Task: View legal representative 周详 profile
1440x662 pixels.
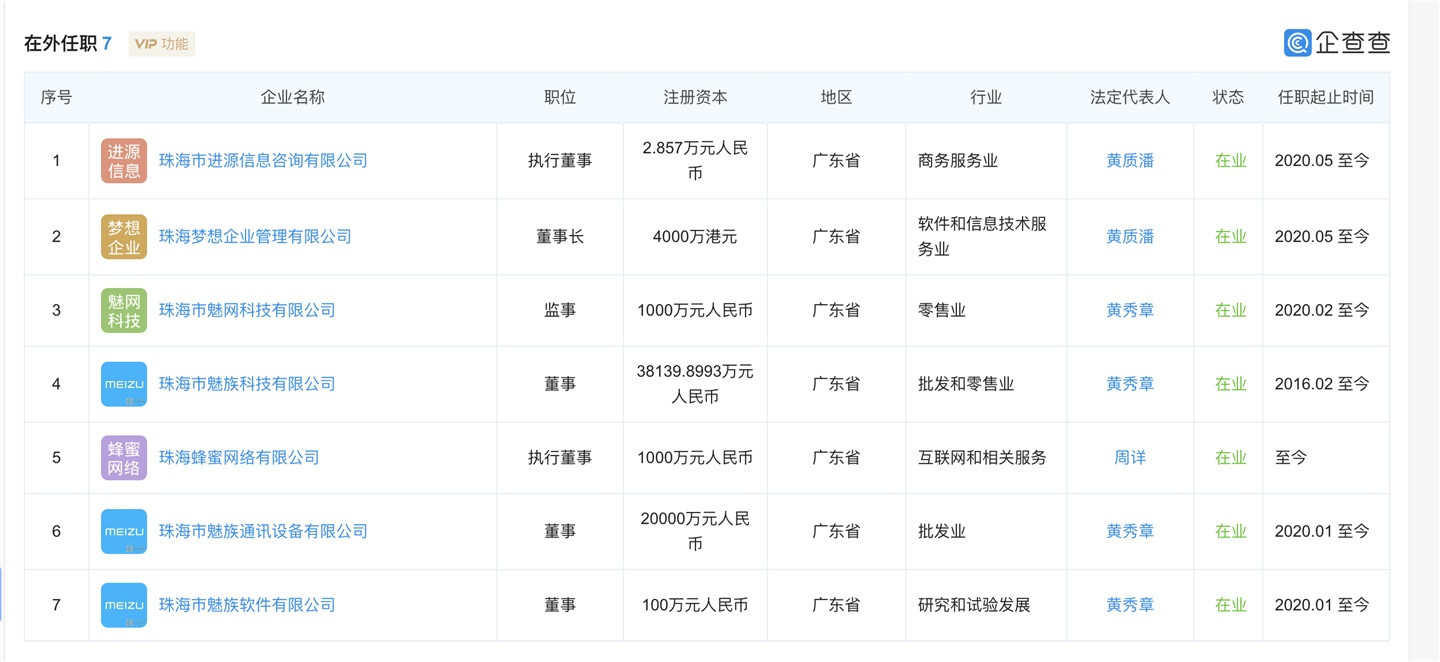Action: tap(1130, 458)
